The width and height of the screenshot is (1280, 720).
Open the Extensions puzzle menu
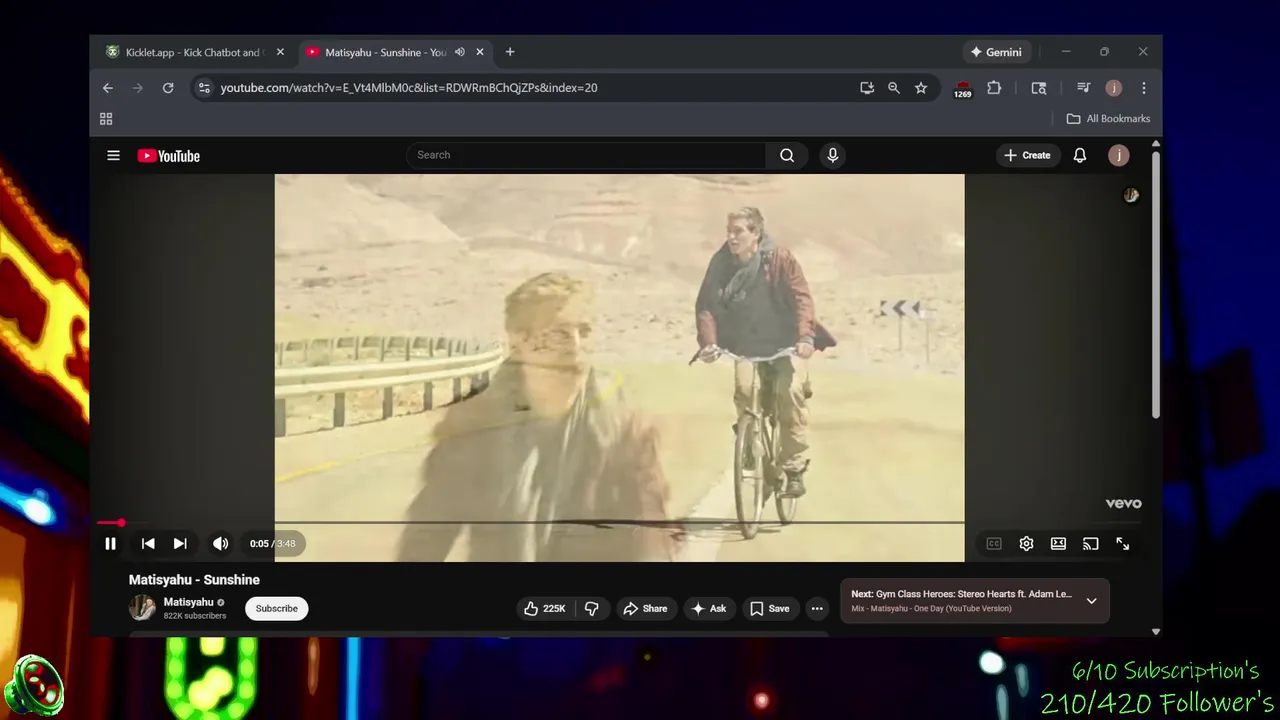(994, 88)
